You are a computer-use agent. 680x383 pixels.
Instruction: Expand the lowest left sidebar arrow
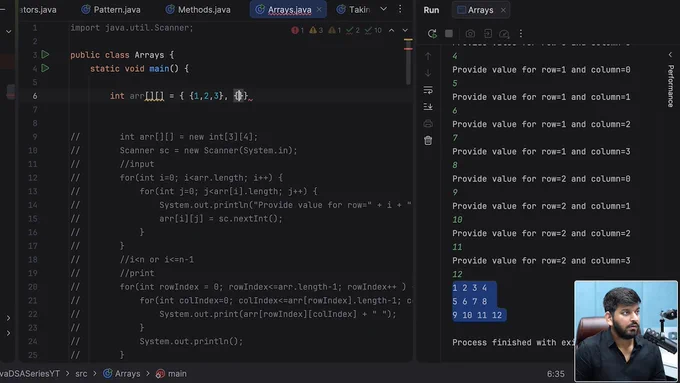(x=8, y=333)
